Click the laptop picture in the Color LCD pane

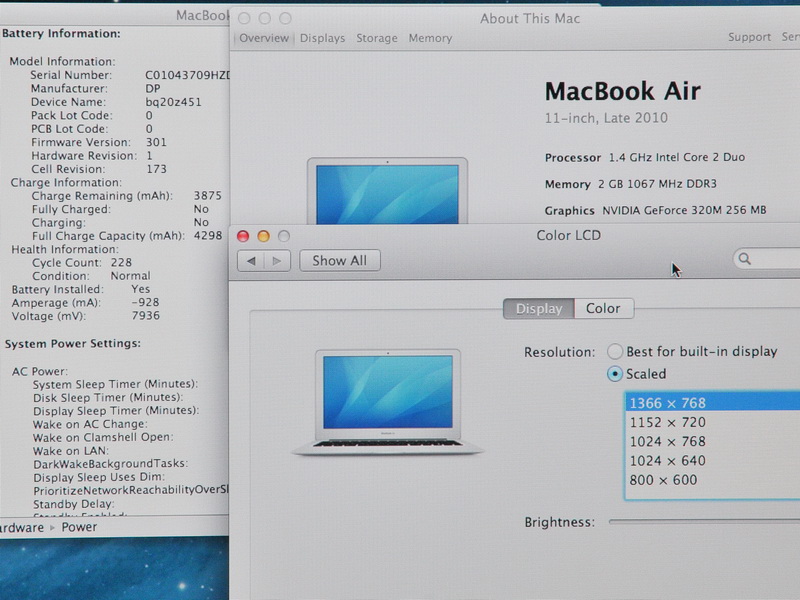pyautogui.click(x=388, y=402)
